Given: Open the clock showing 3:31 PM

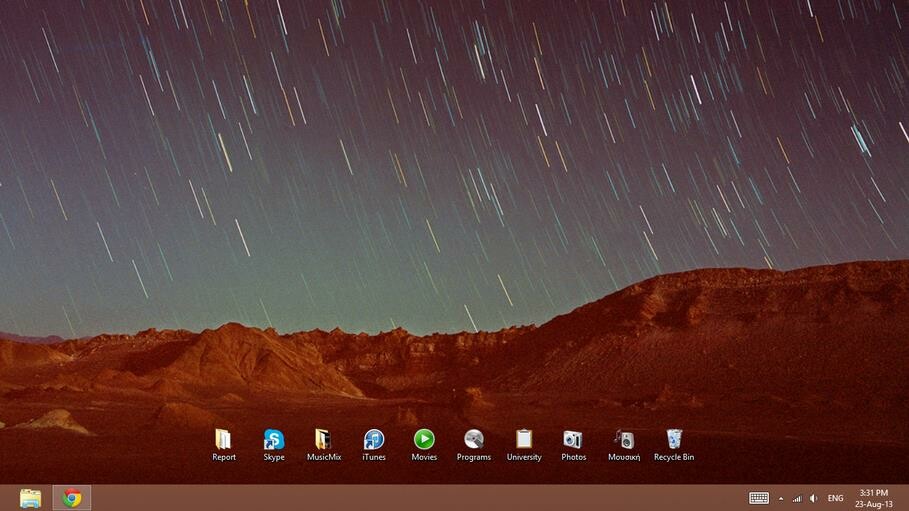Looking at the screenshot, I should click(874, 498).
